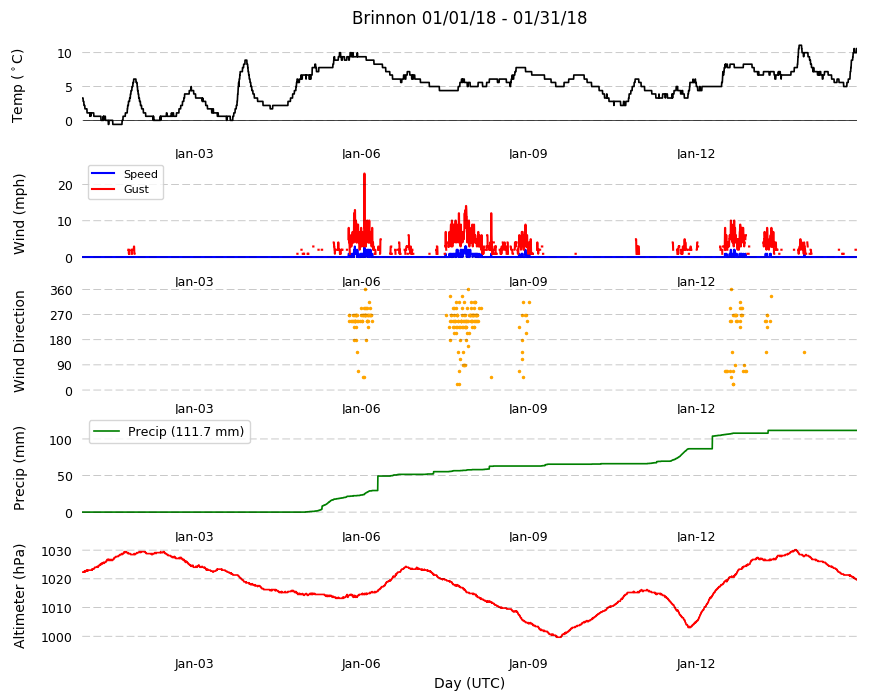The width and height of the screenshot is (870, 700).
Task: Click the Precip (mm) y-axis label
Action: [19, 468]
